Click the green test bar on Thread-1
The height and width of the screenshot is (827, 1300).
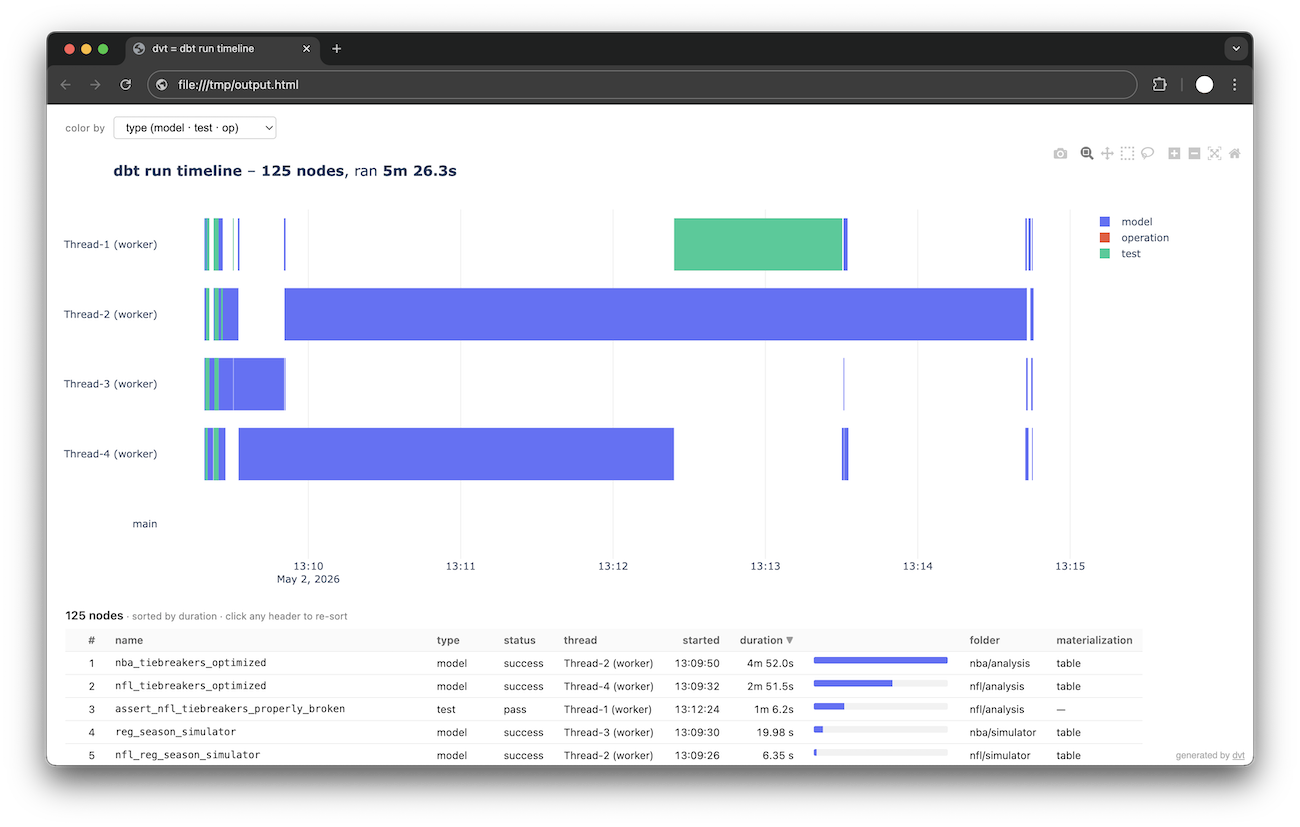click(758, 244)
